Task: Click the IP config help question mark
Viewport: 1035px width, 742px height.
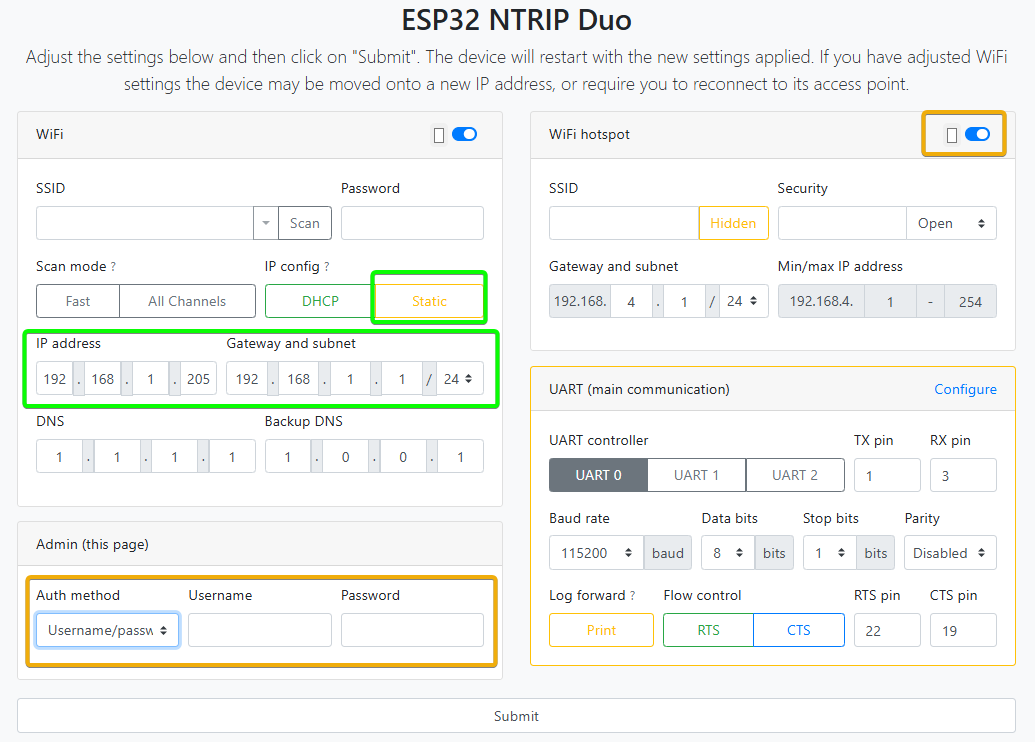Action: pos(327,267)
